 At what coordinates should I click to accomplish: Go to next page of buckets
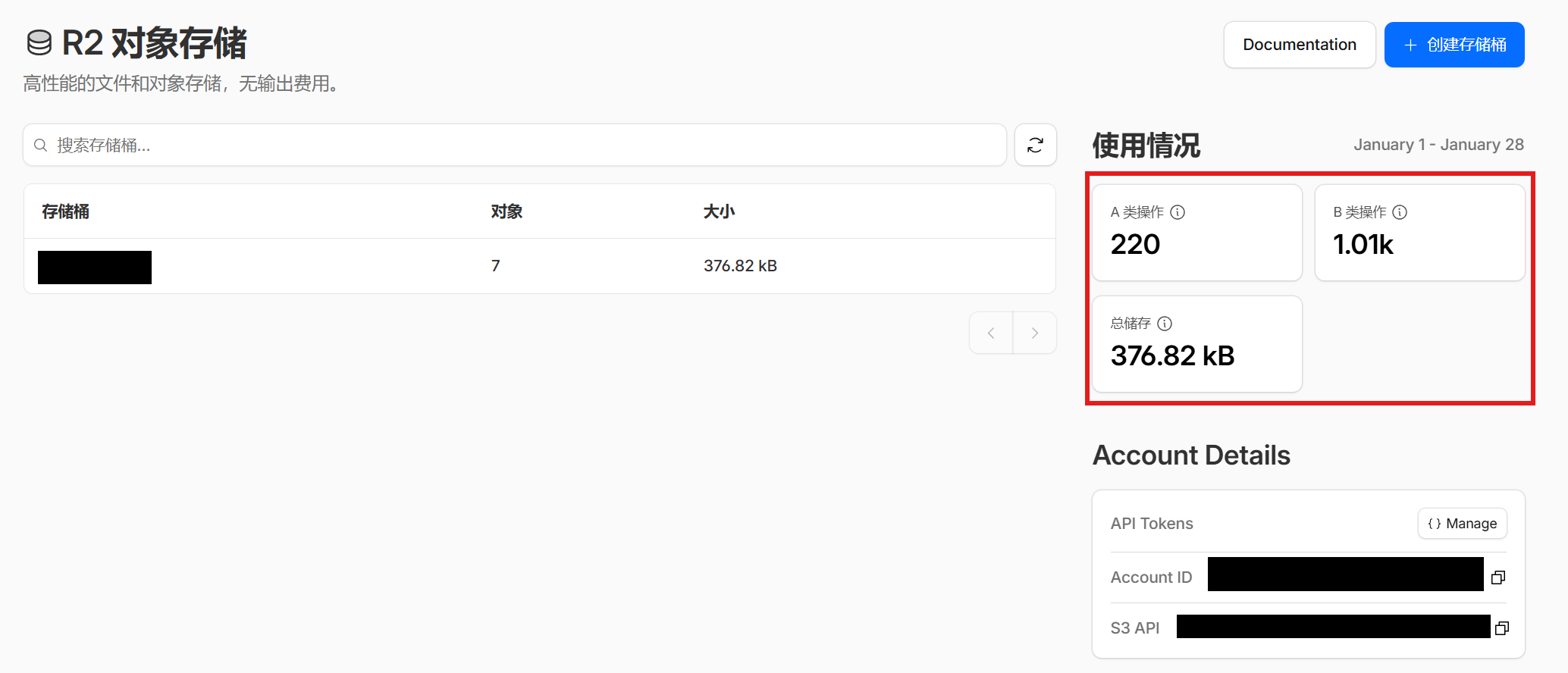1035,333
